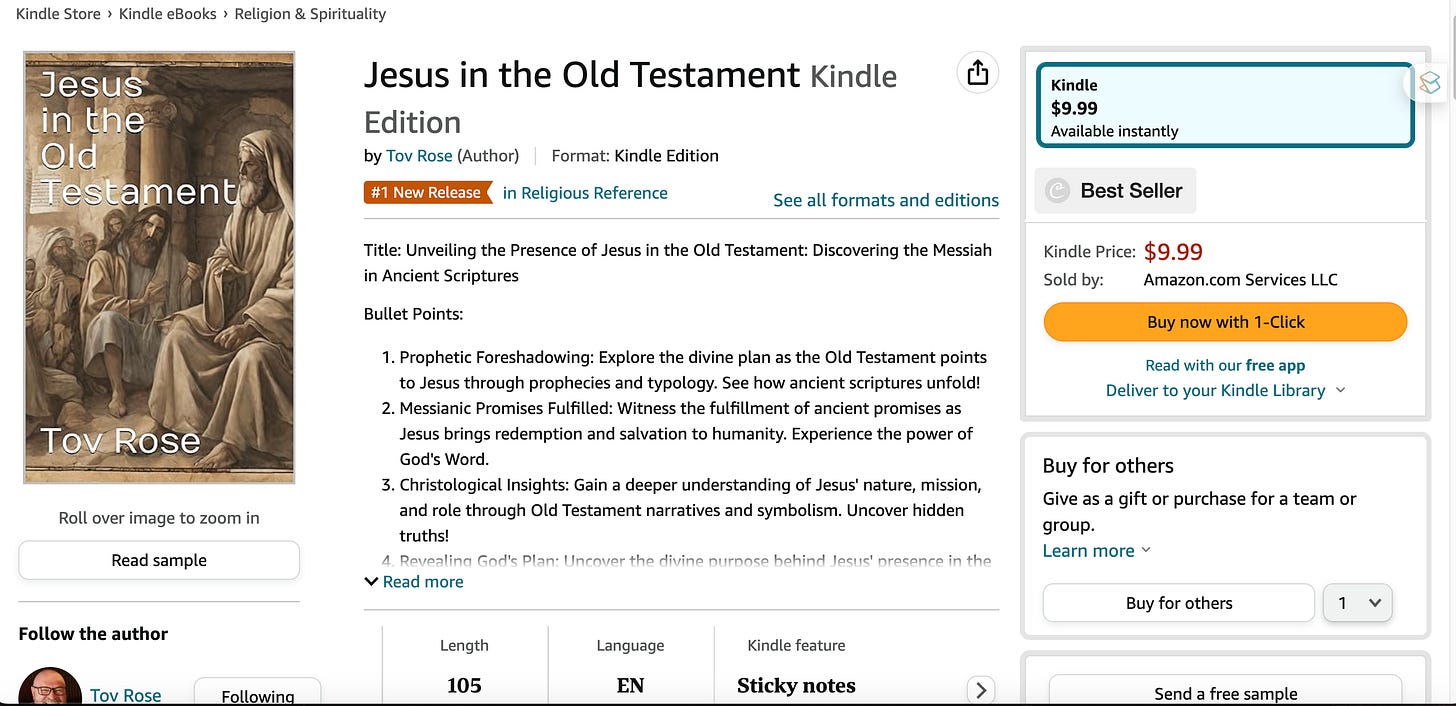Image resolution: width=1456 pixels, height=706 pixels.
Task: Select the Kindle $9.99 format option
Action: (x=1225, y=106)
